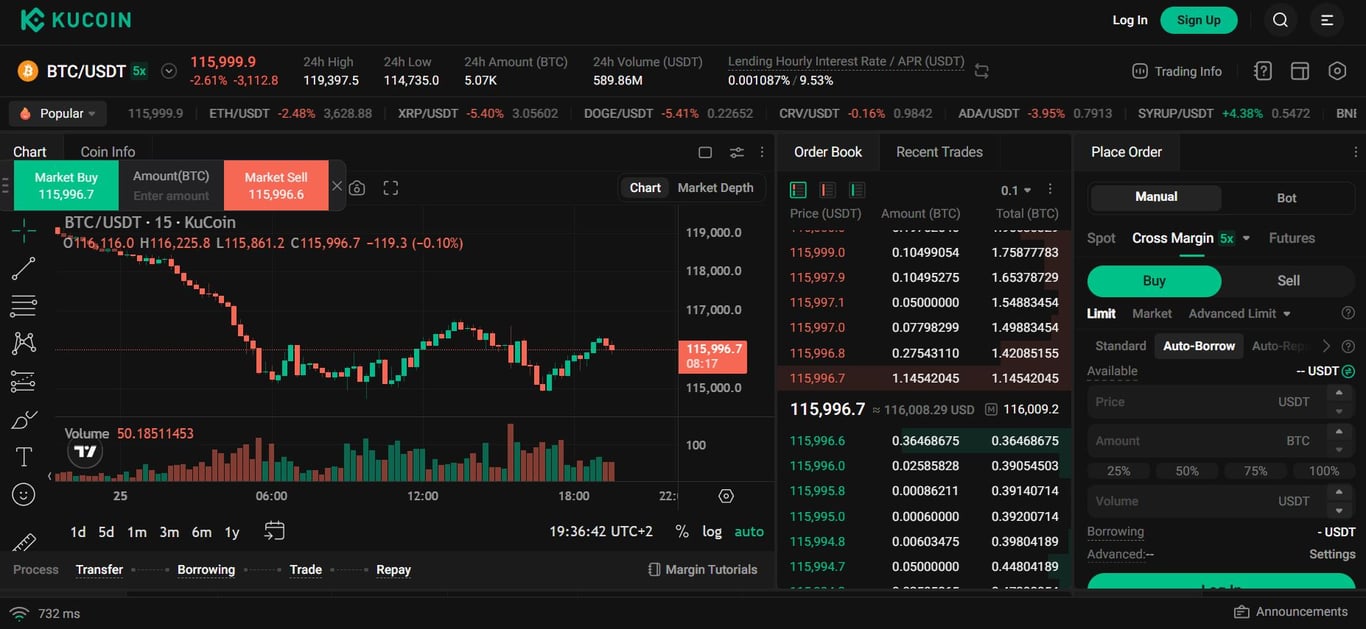
Task: Switch to the Market Depth view
Action: pyautogui.click(x=716, y=187)
